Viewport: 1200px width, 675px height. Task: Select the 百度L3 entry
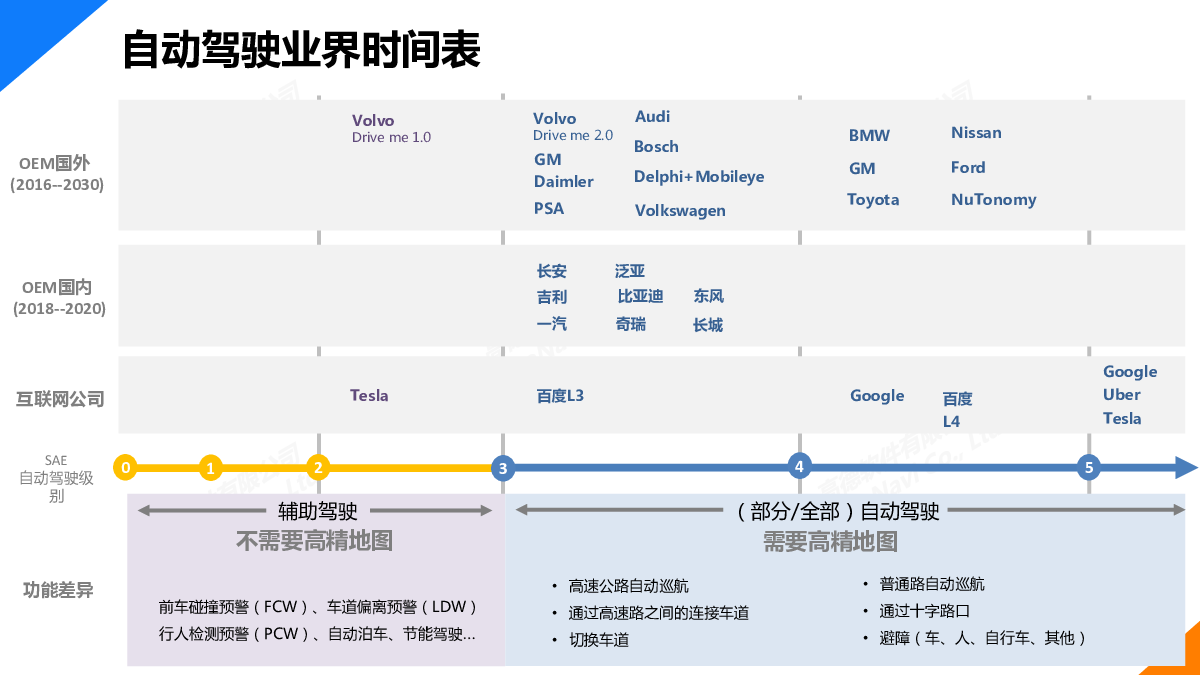[x=560, y=396]
